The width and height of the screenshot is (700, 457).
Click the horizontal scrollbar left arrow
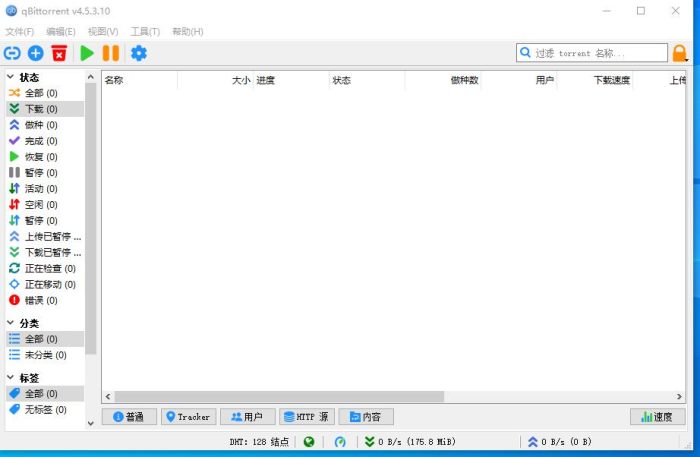108,396
